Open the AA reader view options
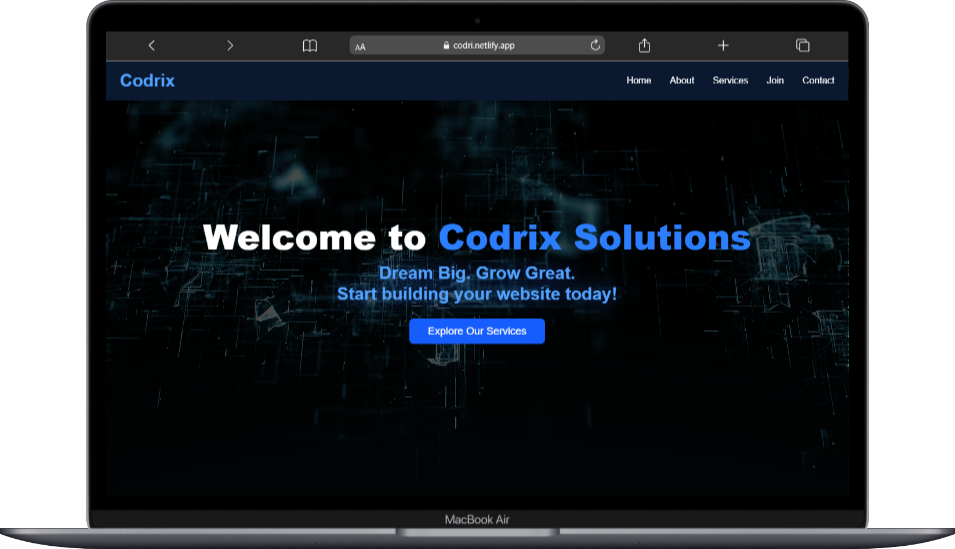Screen dimensions: 955x549 [x=360, y=47]
